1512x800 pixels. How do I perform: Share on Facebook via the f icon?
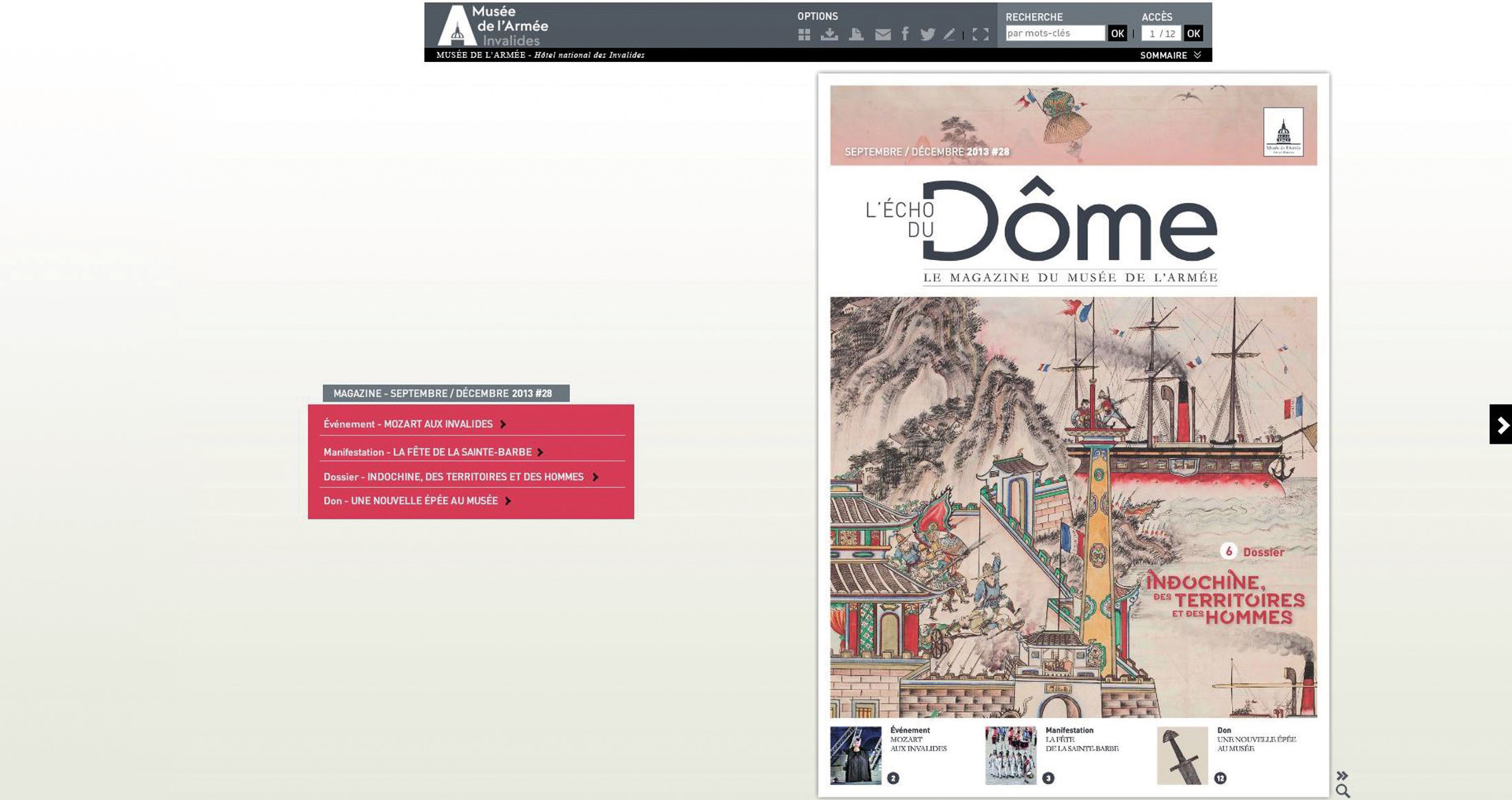(x=905, y=34)
